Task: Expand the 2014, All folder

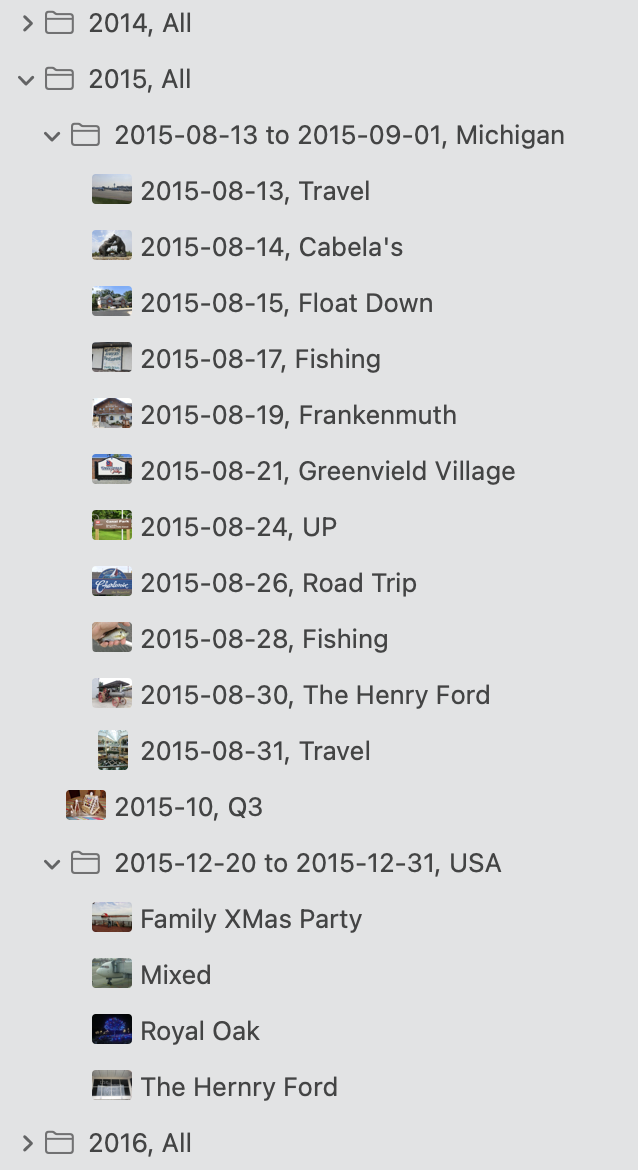Action: click(x=27, y=23)
